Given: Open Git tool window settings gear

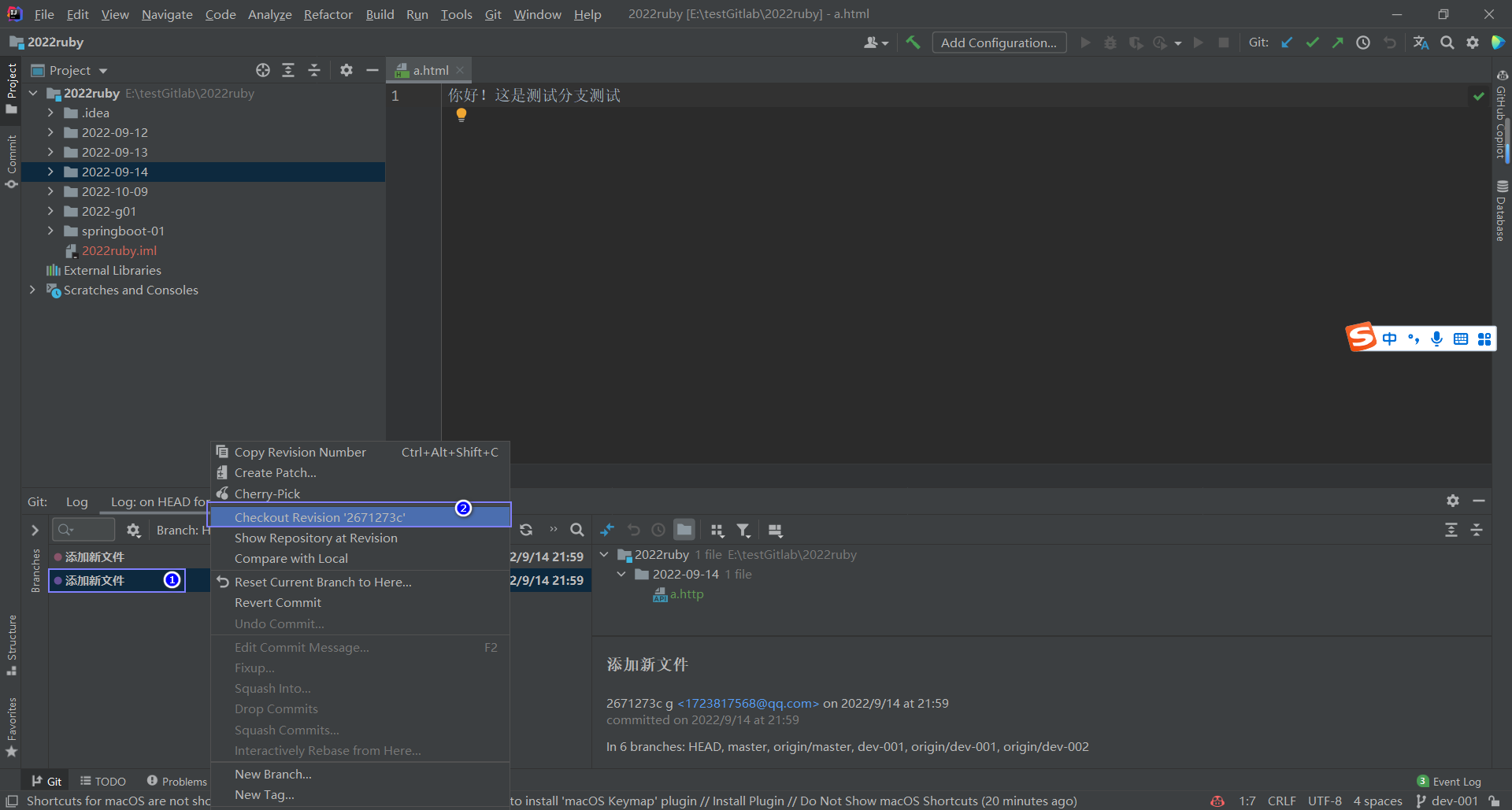Looking at the screenshot, I should pyautogui.click(x=1453, y=501).
